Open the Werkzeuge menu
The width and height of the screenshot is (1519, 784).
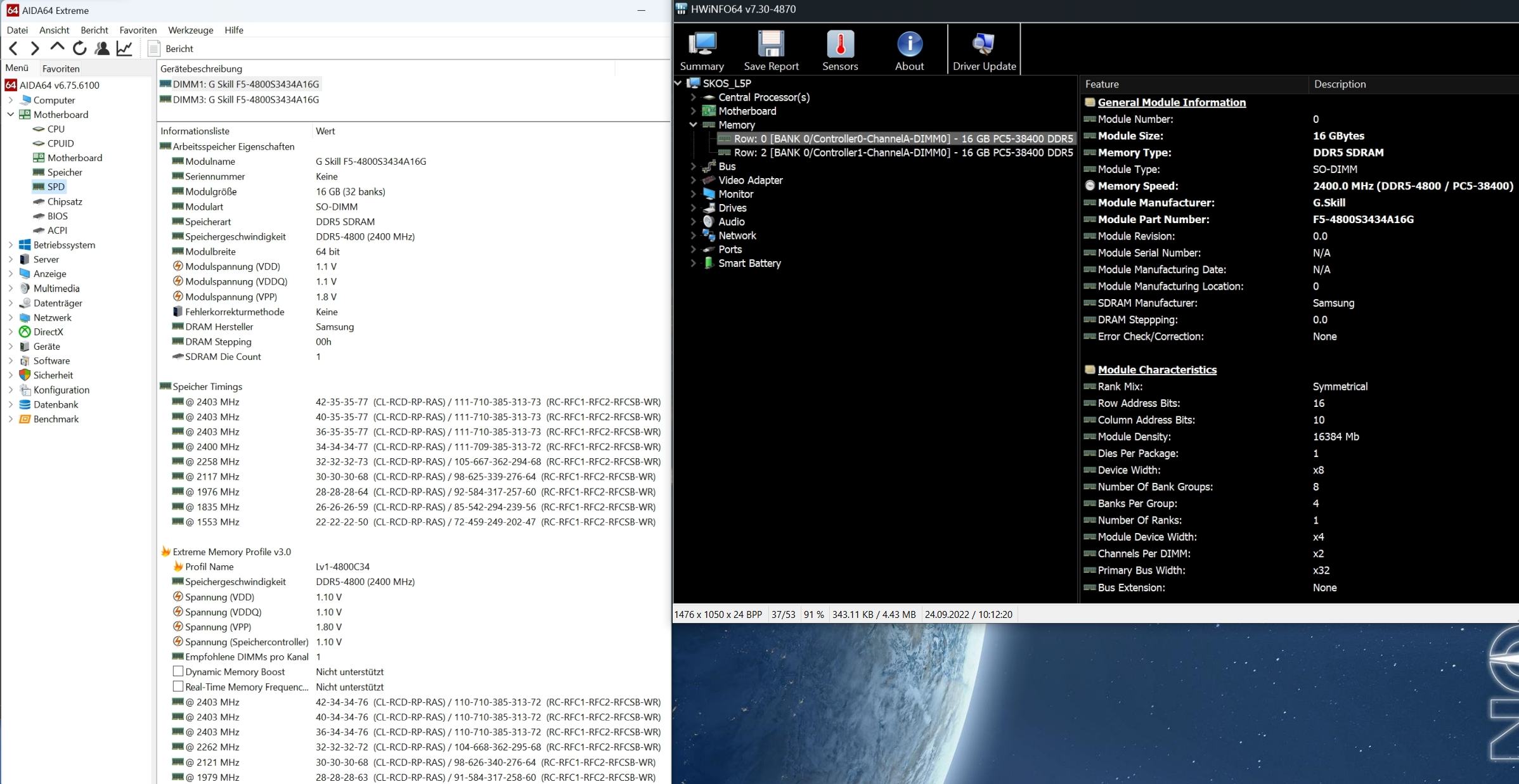[x=190, y=30]
